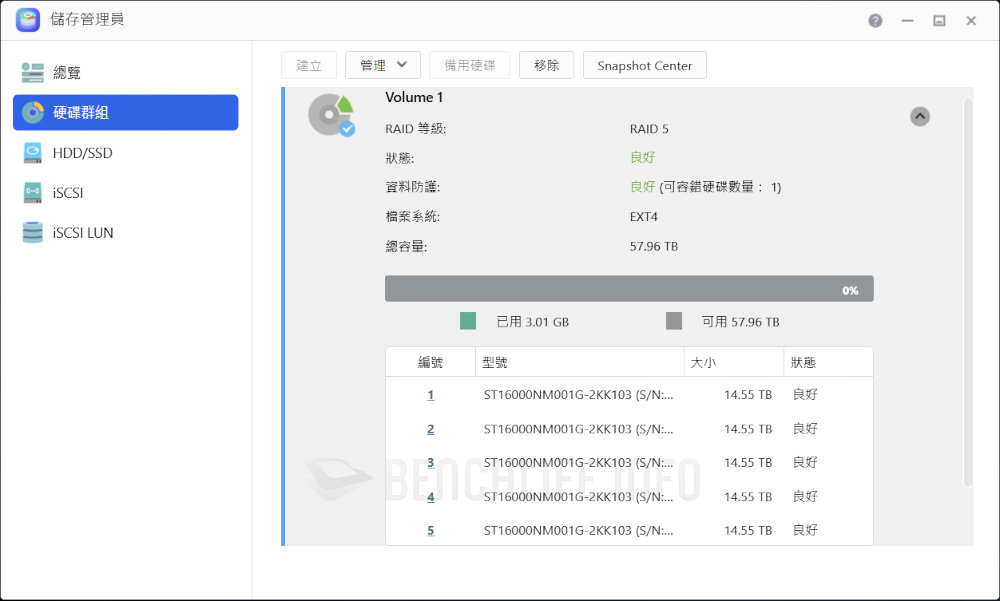Click the green 已用 used-space legend swatch
Image resolution: width=1000 pixels, height=601 pixels.
click(x=468, y=321)
